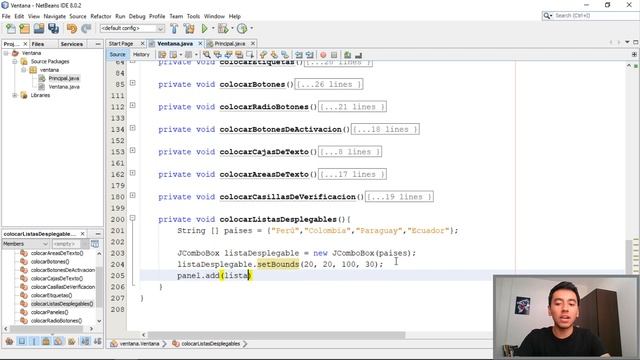640x360 pixels.
Task: Click the Find Previous Occurrence icon
Action: pos(218,55)
